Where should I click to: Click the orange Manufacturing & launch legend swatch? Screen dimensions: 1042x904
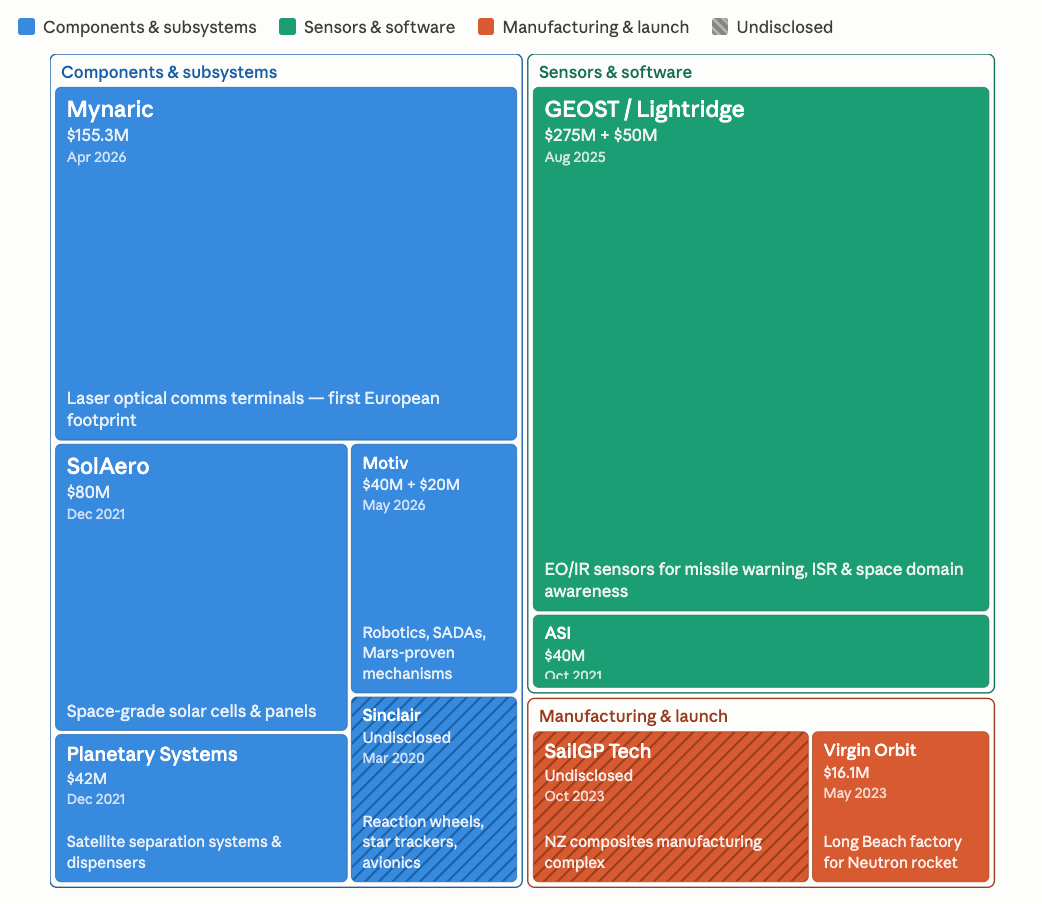tap(486, 27)
